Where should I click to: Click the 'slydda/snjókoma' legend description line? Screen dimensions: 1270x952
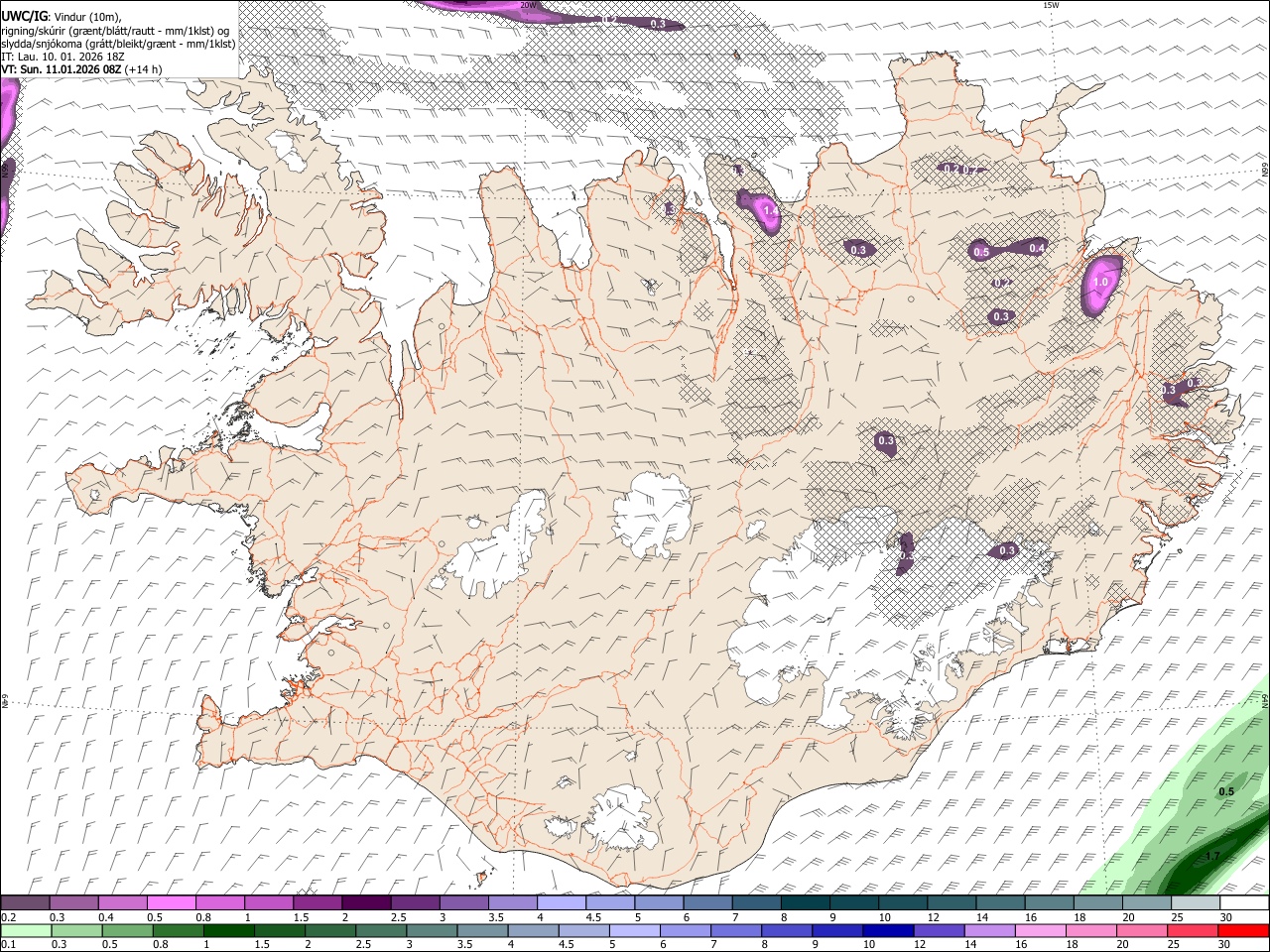(x=118, y=44)
